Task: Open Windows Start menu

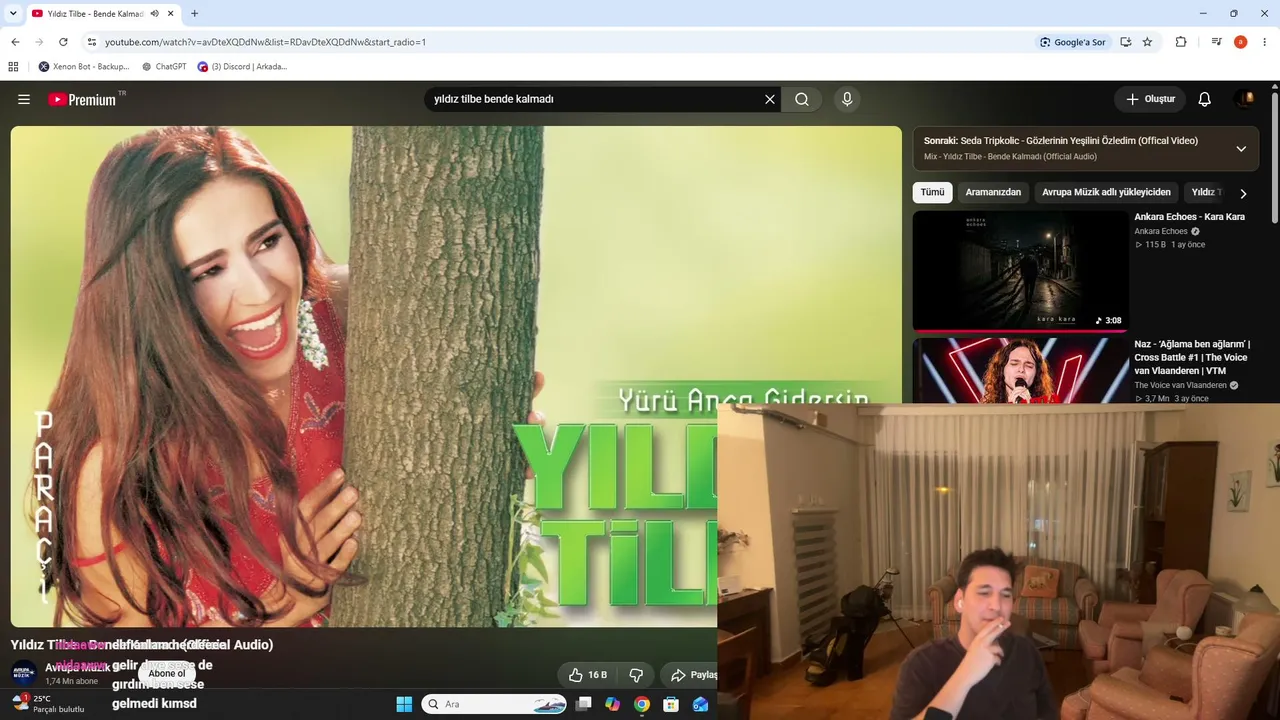Action: pos(404,704)
